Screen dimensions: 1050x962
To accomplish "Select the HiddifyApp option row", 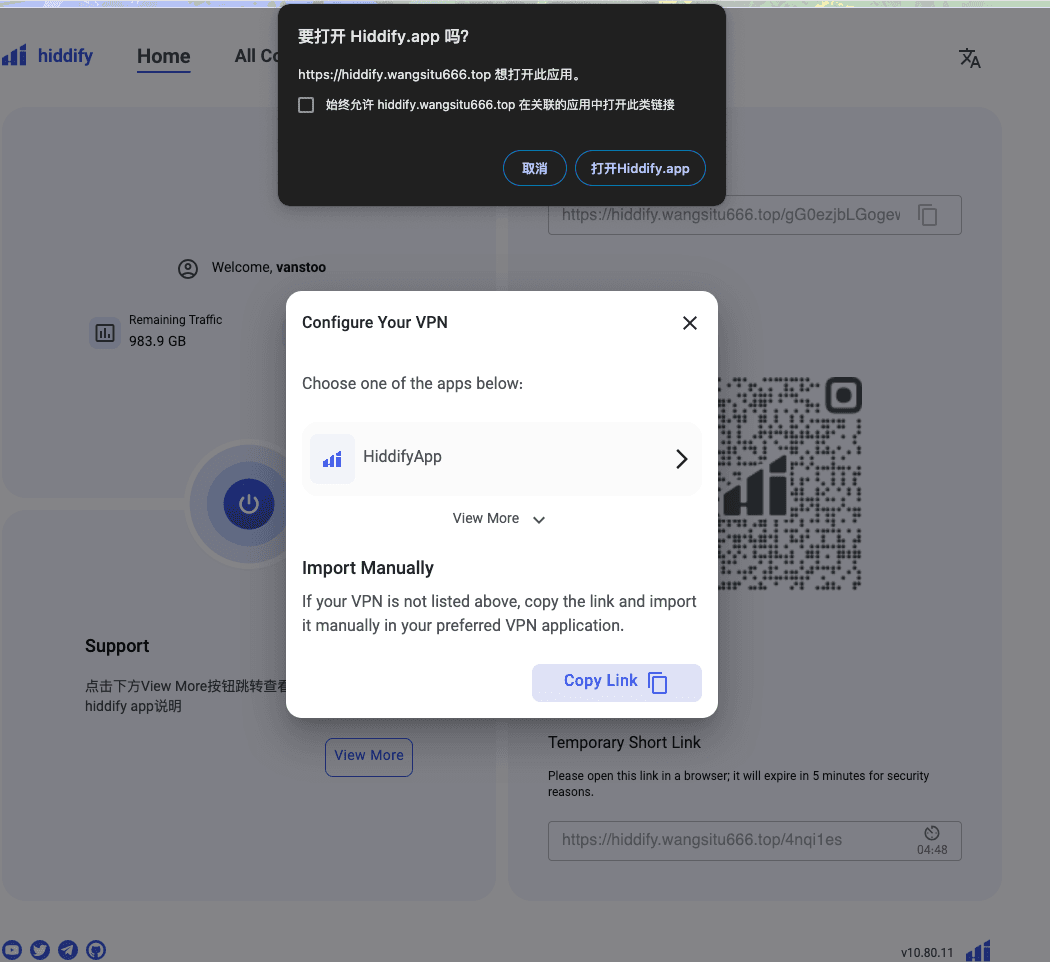I will pyautogui.click(x=502, y=459).
